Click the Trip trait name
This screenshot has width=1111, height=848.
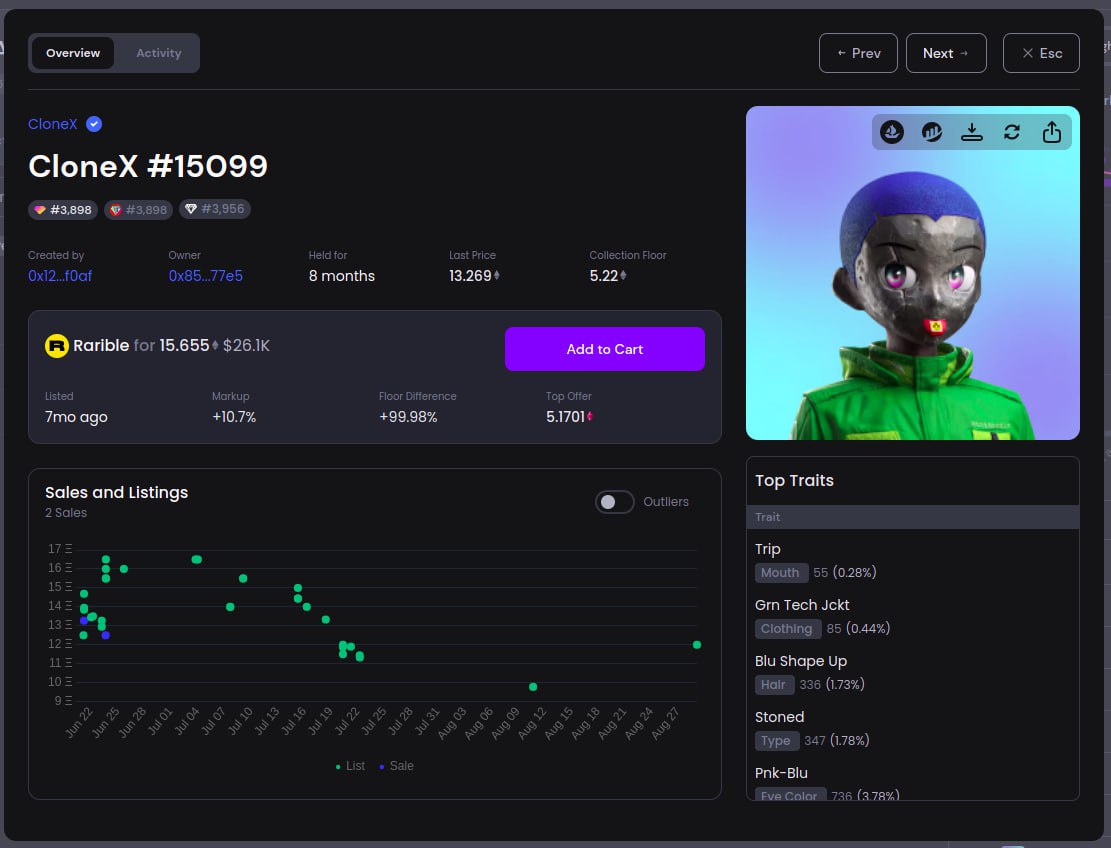click(x=767, y=549)
